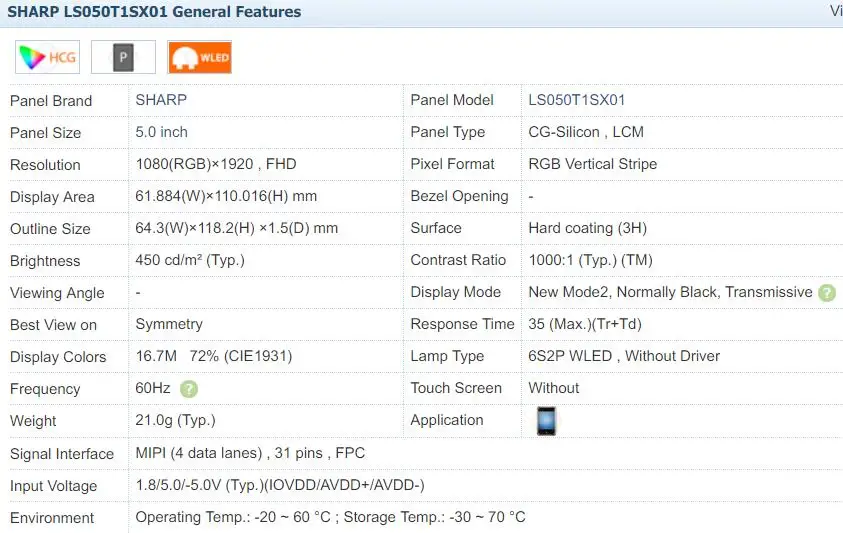Select the RGB Vertical Stripe value
843x533 pixels.
coord(593,164)
